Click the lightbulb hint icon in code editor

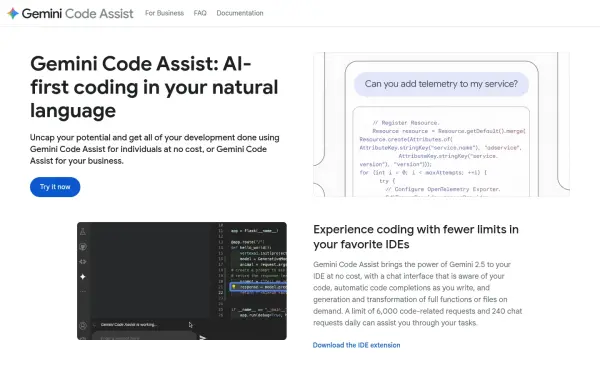point(234,287)
